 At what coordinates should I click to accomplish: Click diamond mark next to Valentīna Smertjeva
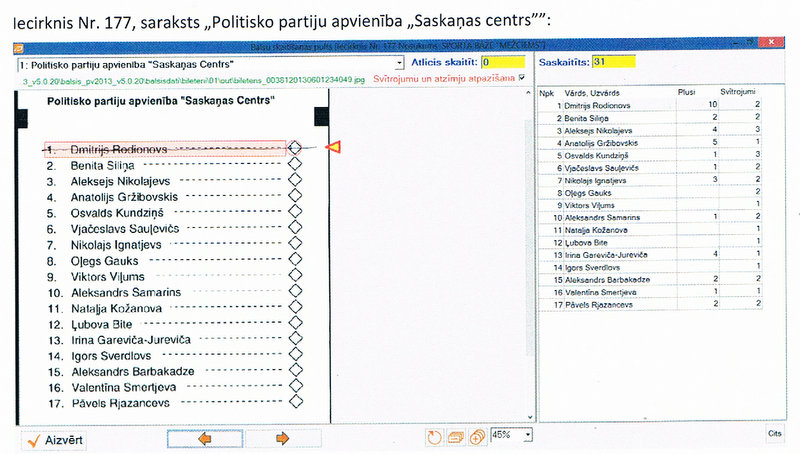(x=295, y=386)
